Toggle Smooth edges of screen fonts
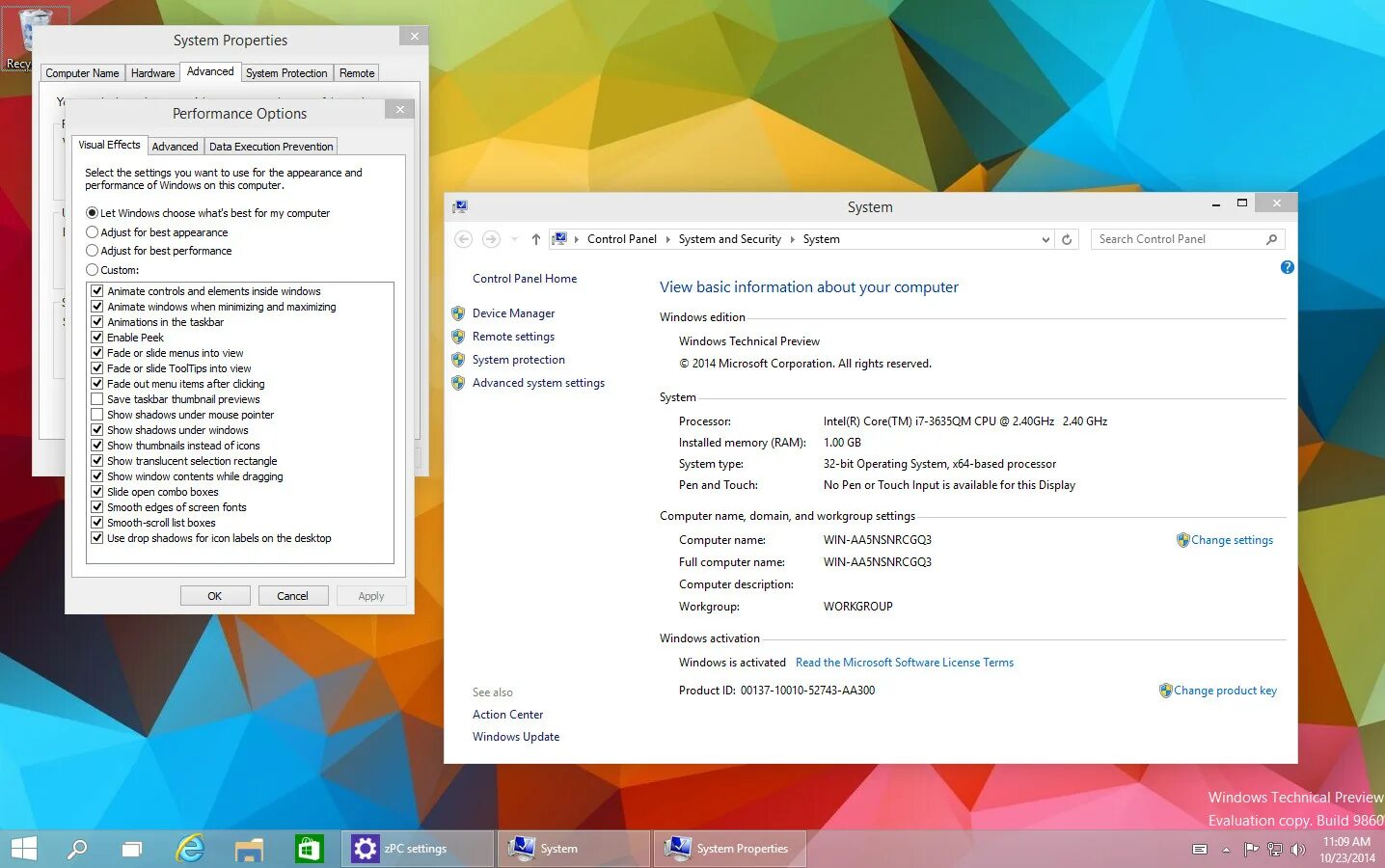1385x868 pixels. 96,507
